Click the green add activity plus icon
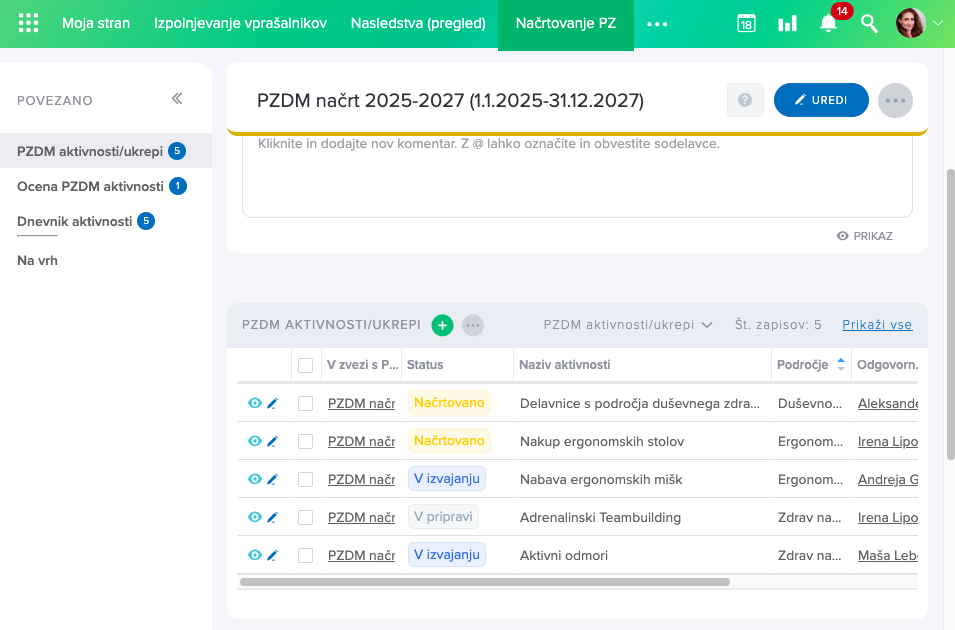955x630 pixels. pos(442,325)
